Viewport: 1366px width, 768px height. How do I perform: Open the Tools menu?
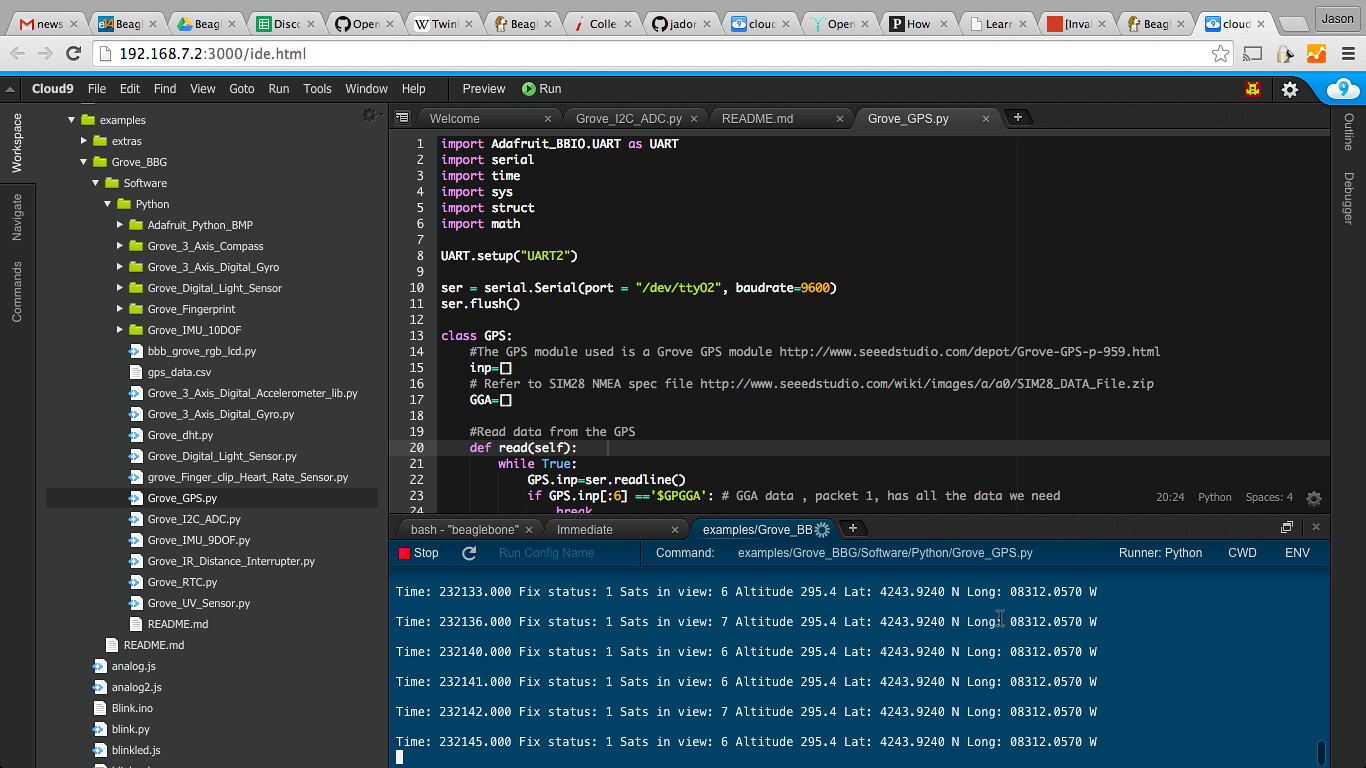317,89
